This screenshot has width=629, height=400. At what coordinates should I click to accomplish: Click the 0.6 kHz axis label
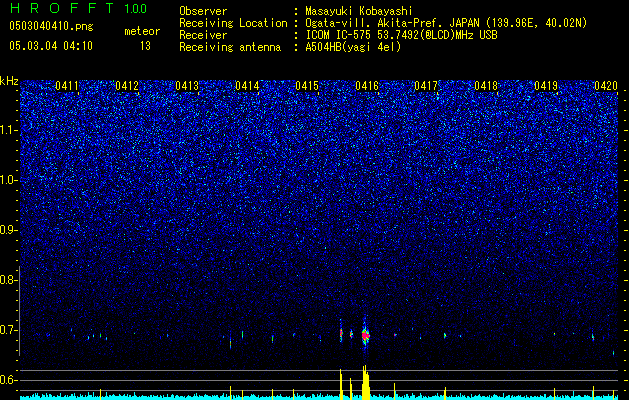point(8,380)
